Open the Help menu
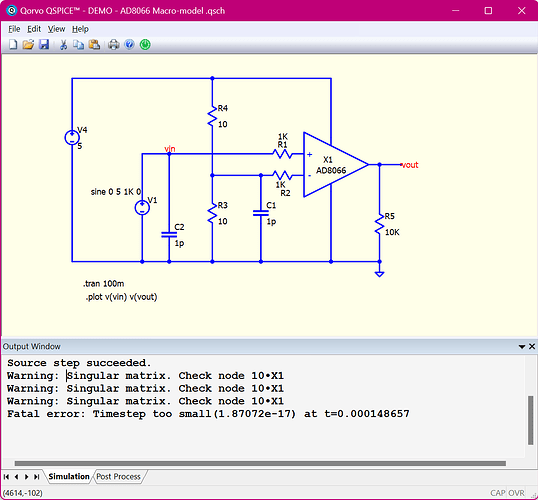 (x=80, y=29)
